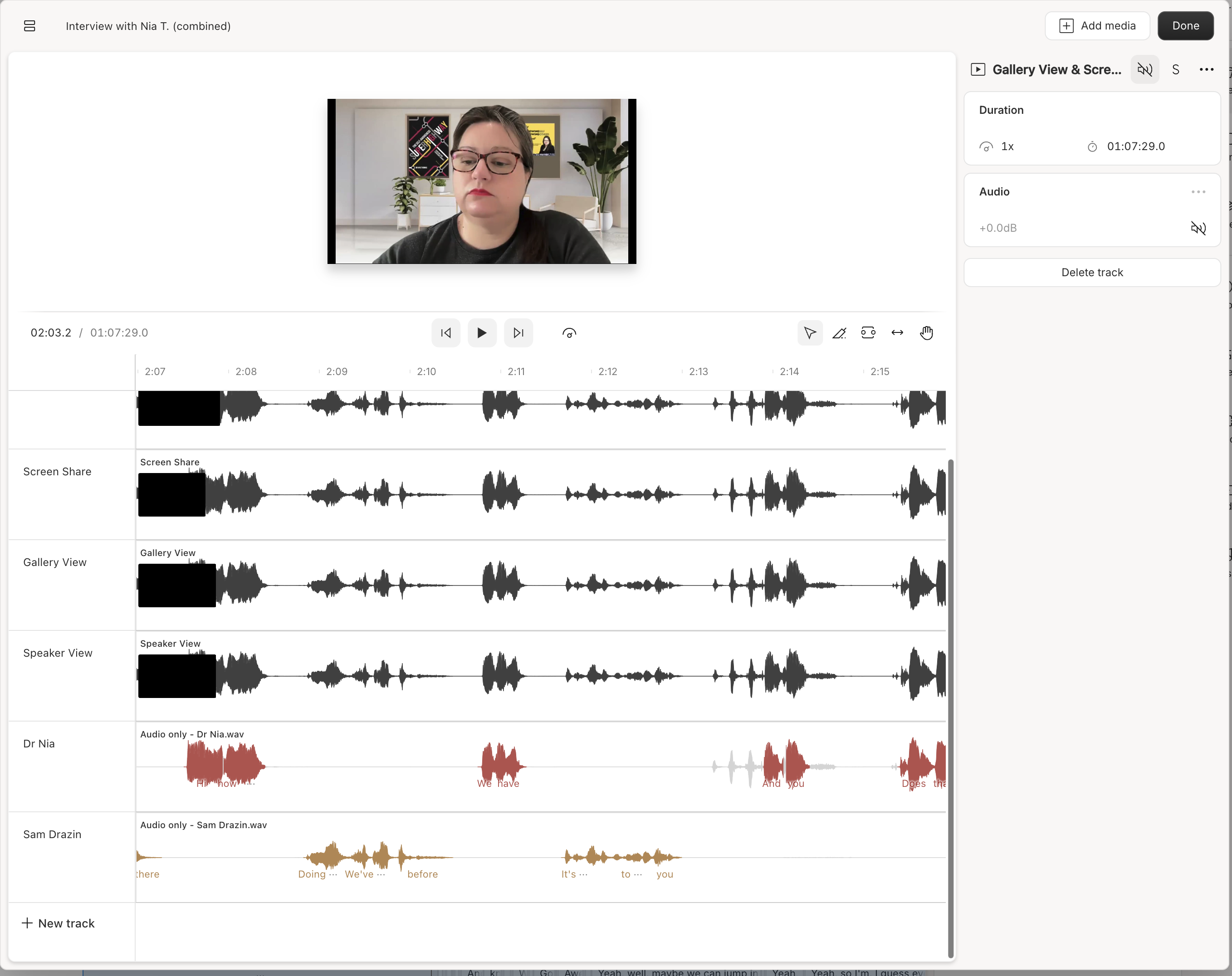Click the Screen Share clip thumbnail

click(x=171, y=495)
